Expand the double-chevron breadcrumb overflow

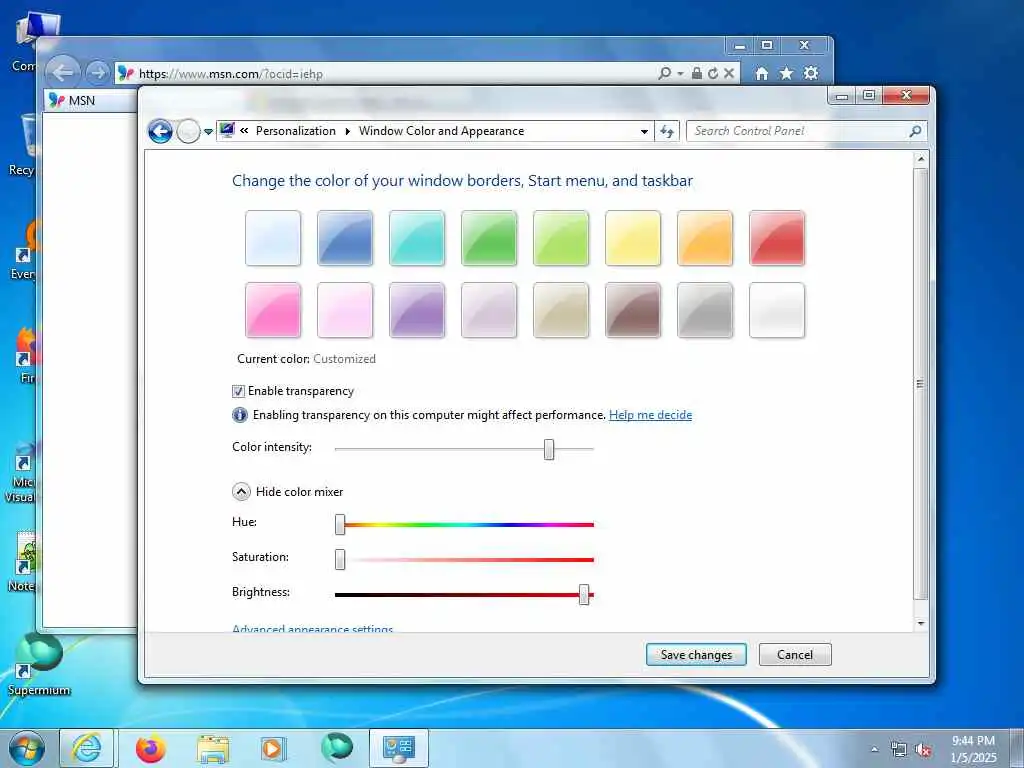tap(244, 131)
